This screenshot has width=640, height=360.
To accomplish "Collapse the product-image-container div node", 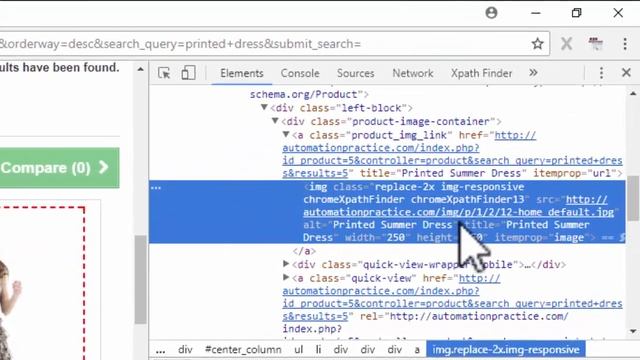I will coord(275,121).
